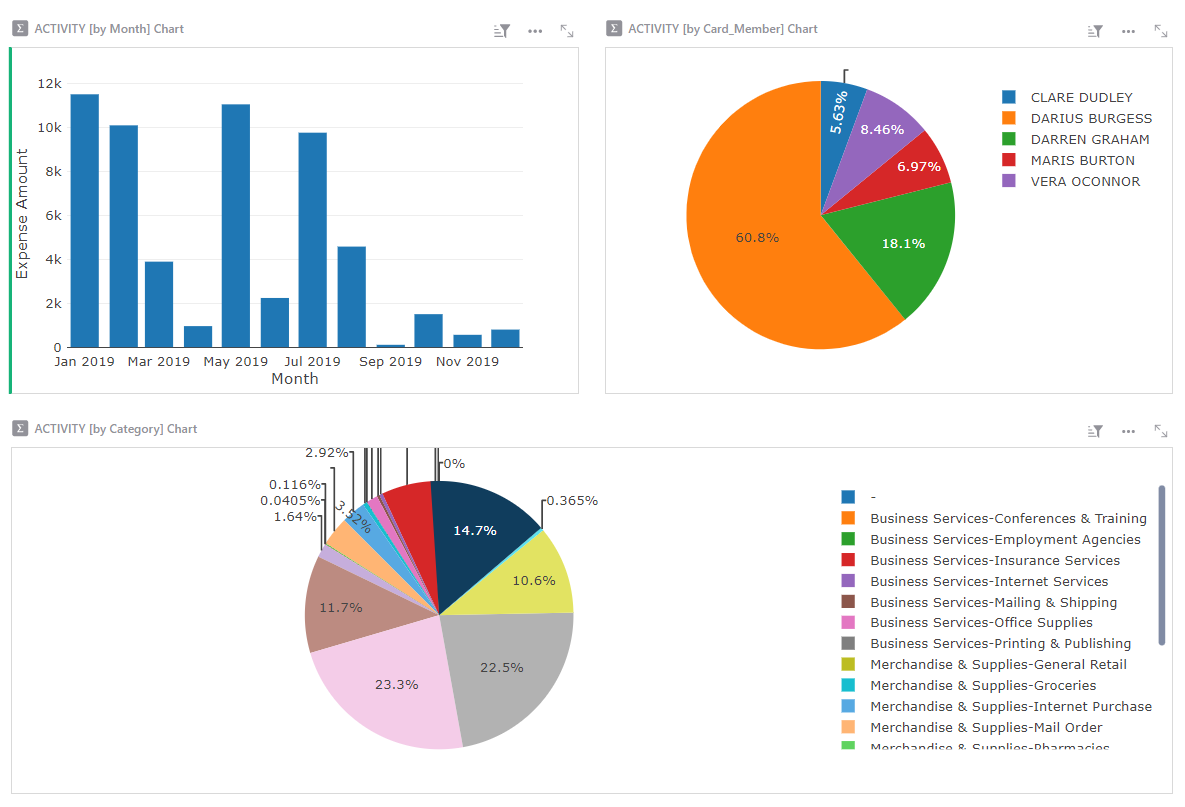Click the sigma icon beside Card_Member chart title
1185x807 pixels.
pyautogui.click(x=614, y=29)
